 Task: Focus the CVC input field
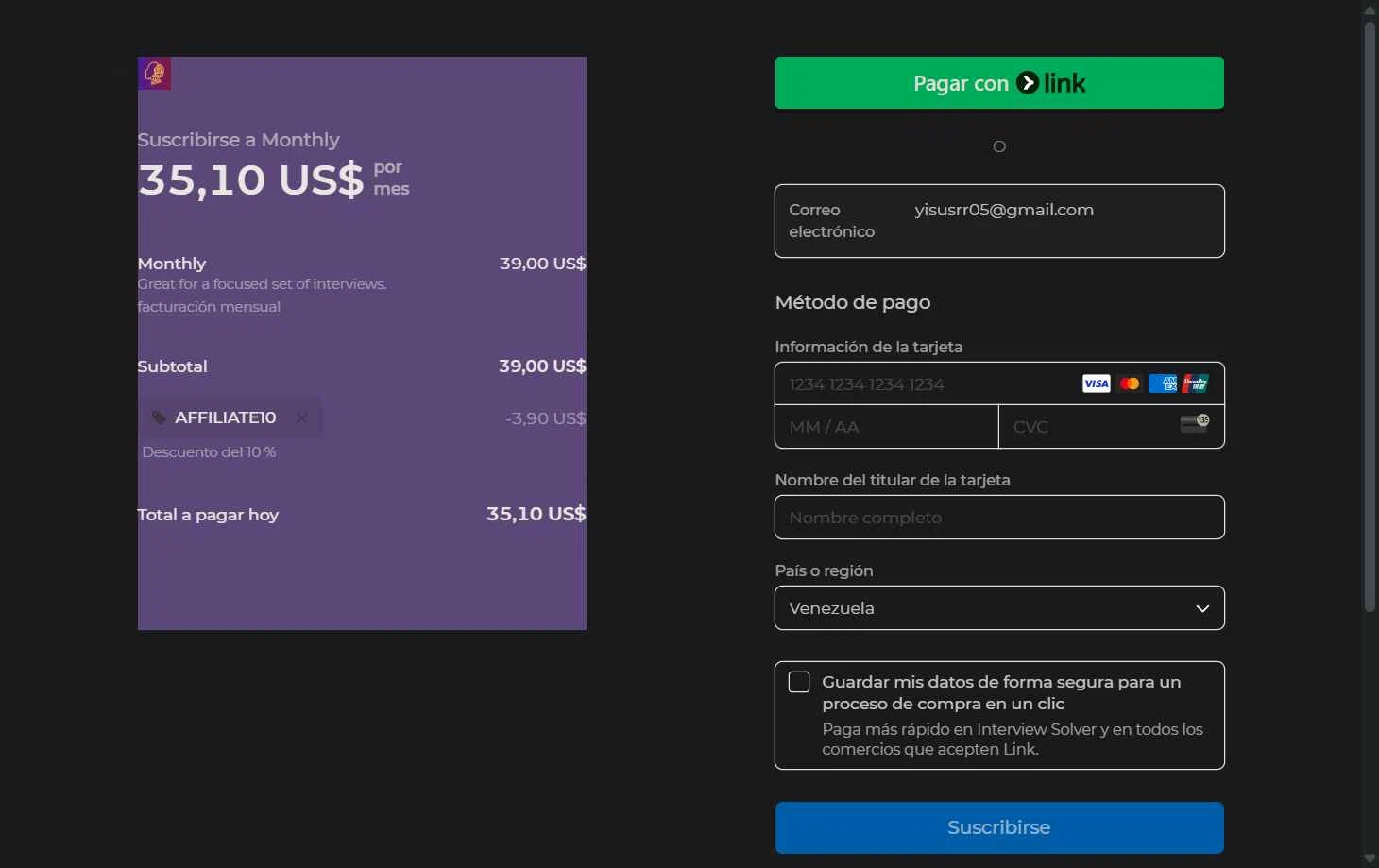[x=1112, y=427]
